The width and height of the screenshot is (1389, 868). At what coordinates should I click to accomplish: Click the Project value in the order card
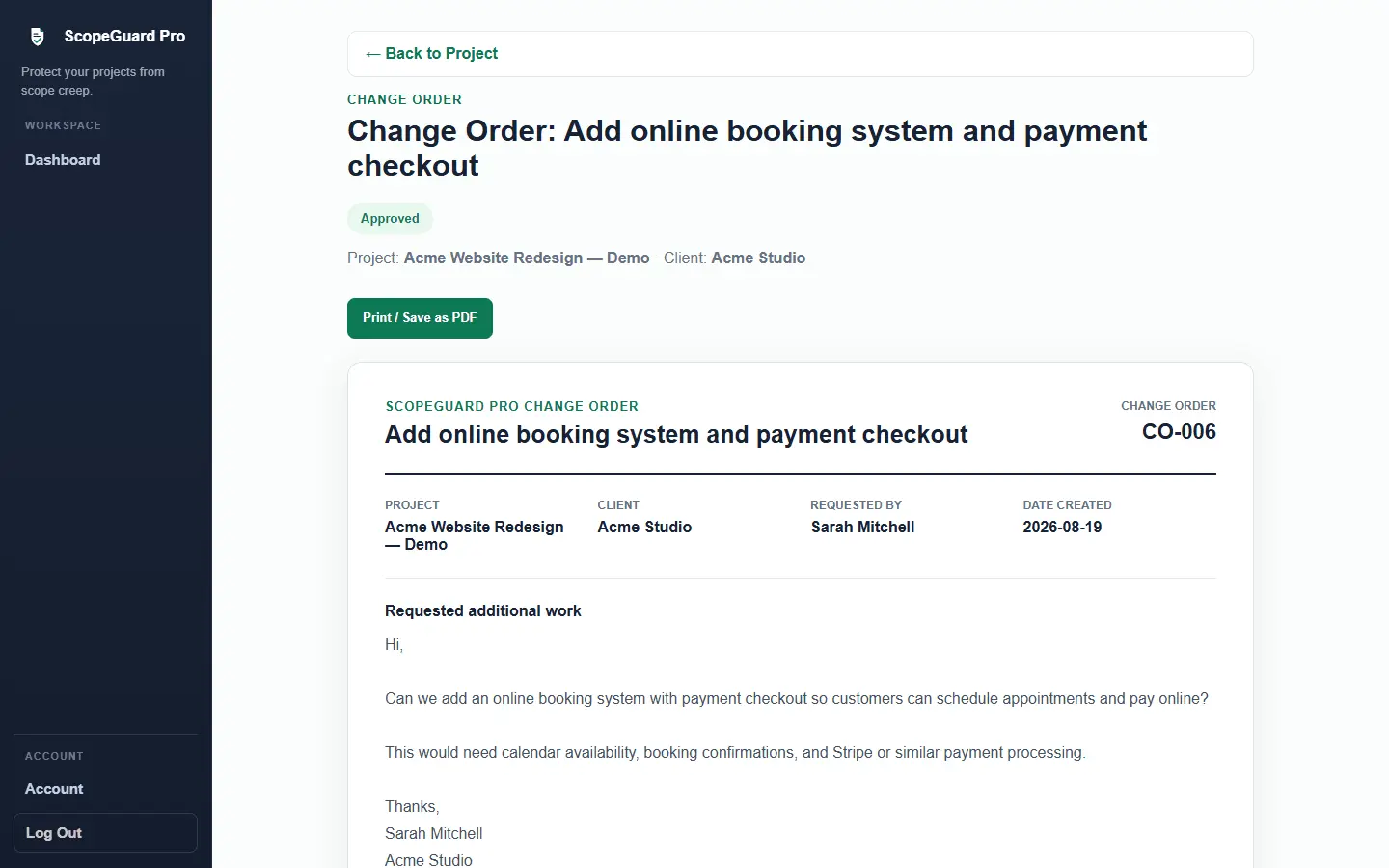coord(475,536)
